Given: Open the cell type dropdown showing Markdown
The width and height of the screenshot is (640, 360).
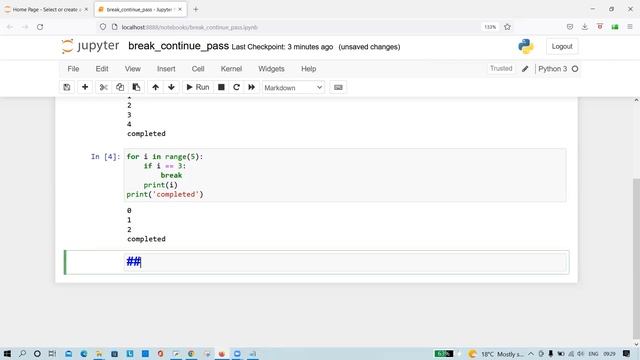Looking at the screenshot, I should (x=293, y=88).
